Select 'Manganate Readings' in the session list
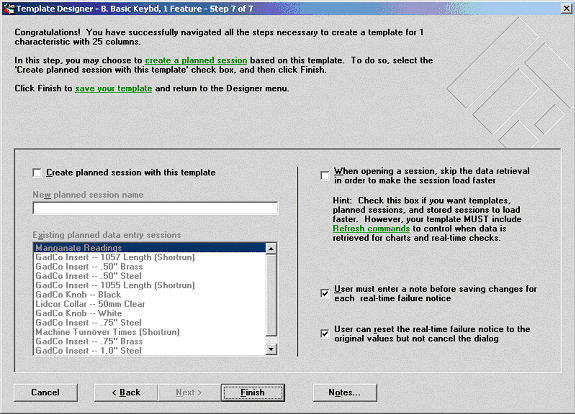Viewport: 575px width, 414px height. click(x=150, y=248)
